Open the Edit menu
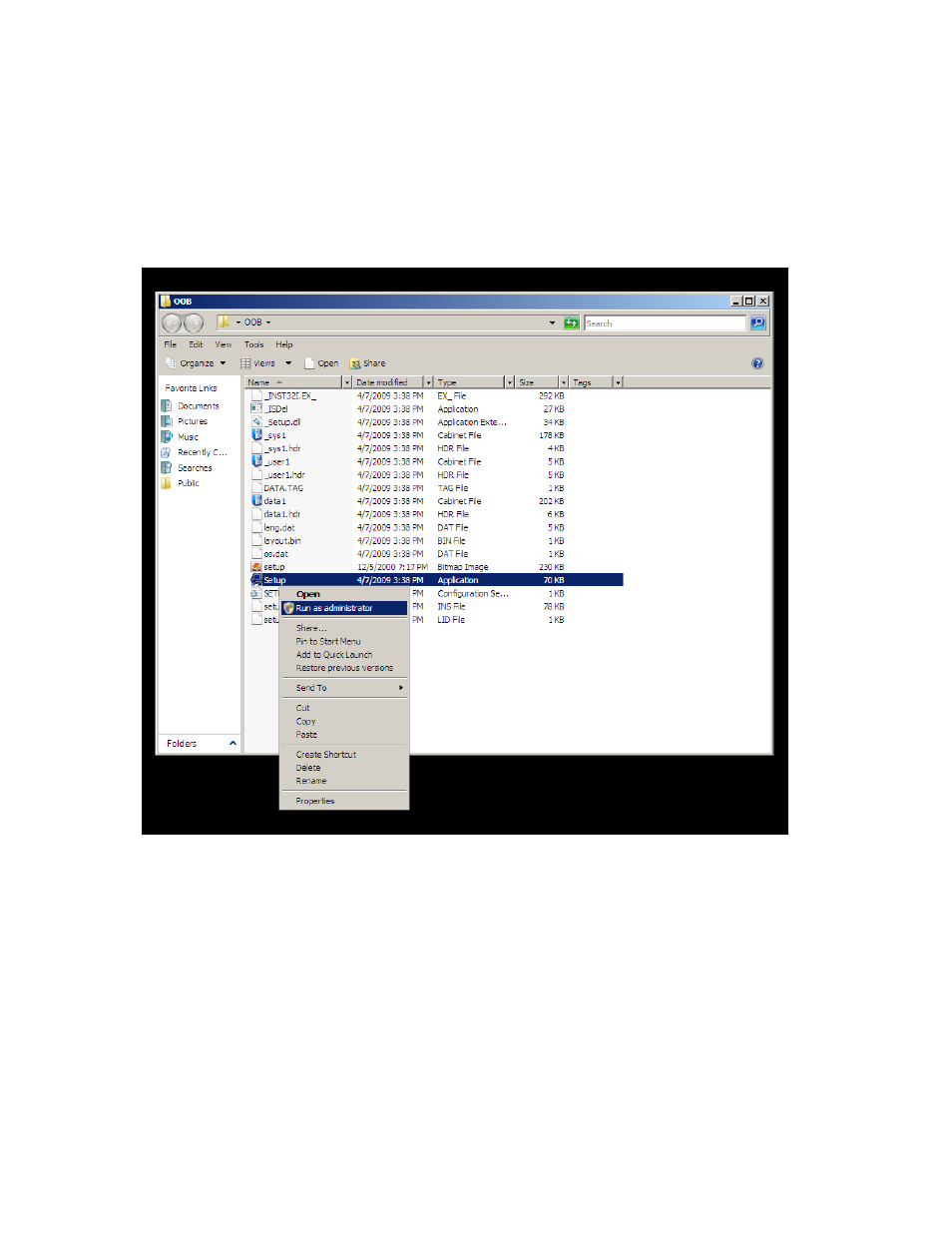The width and height of the screenshot is (952, 1233). 196,344
